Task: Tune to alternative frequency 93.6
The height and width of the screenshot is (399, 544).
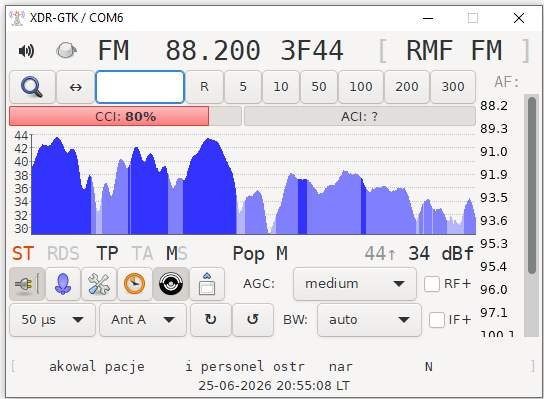Action: tap(494, 221)
